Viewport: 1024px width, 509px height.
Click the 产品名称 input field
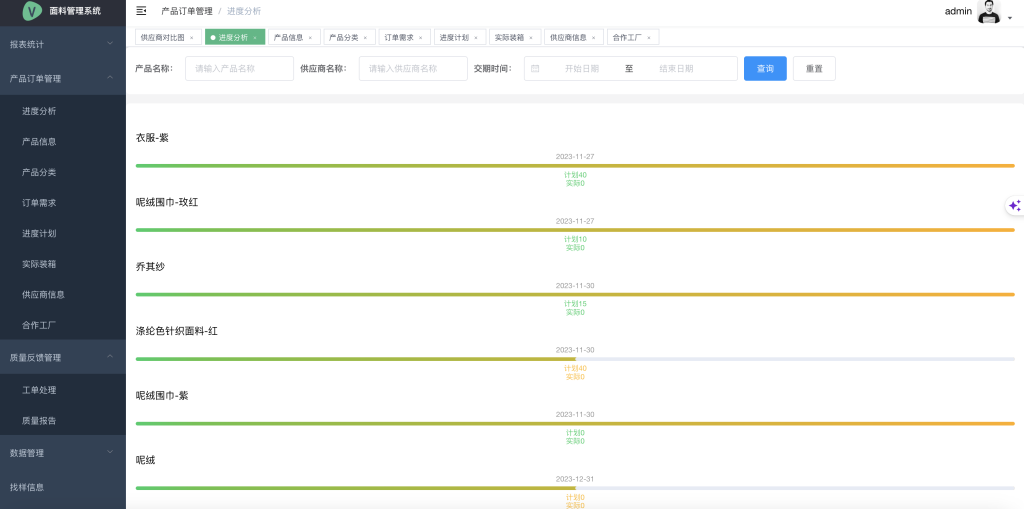click(x=239, y=69)
